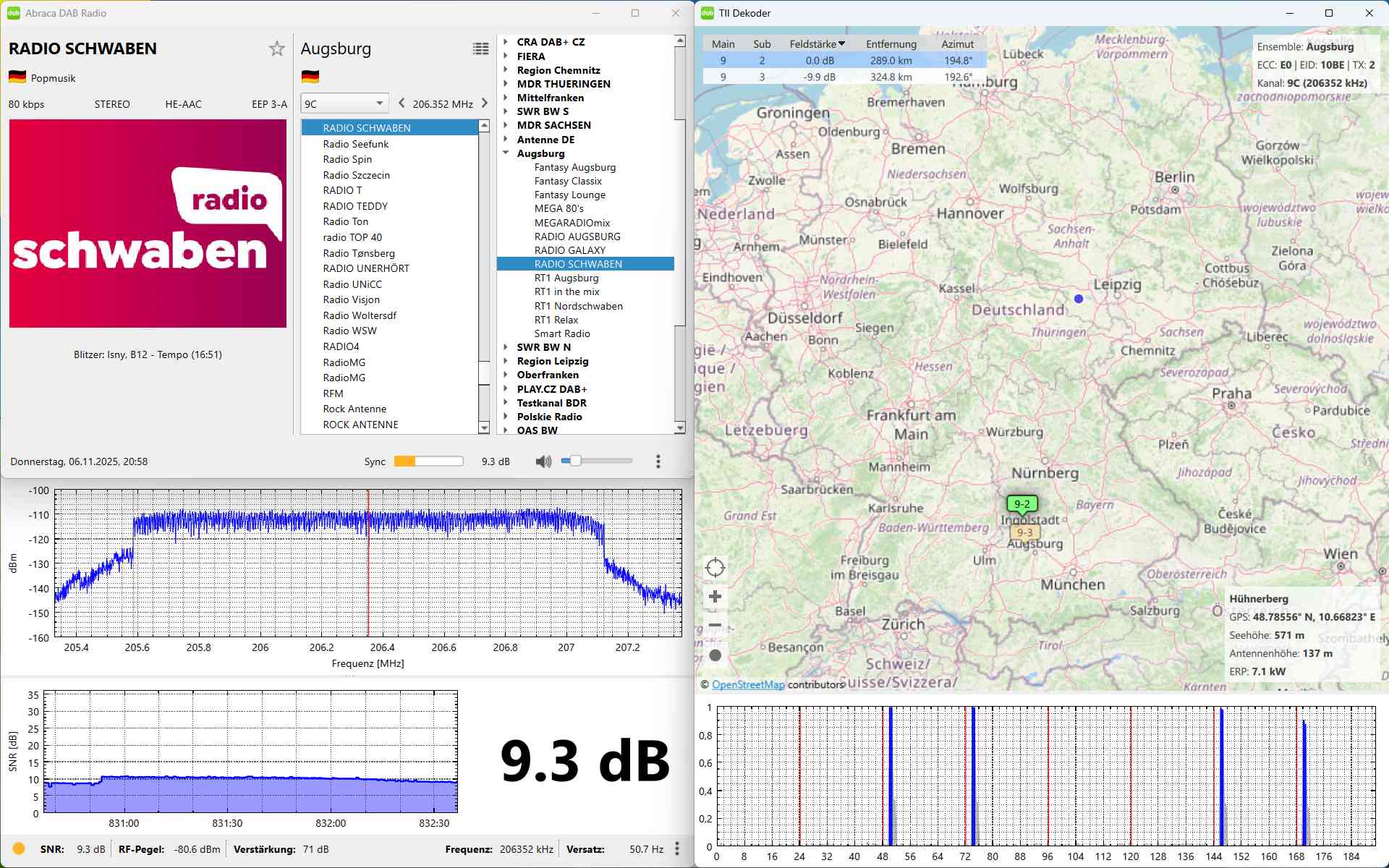Mute audio with the speaker icon
This screenshot has width=1389, height=868.
click(x=543, y=461)
